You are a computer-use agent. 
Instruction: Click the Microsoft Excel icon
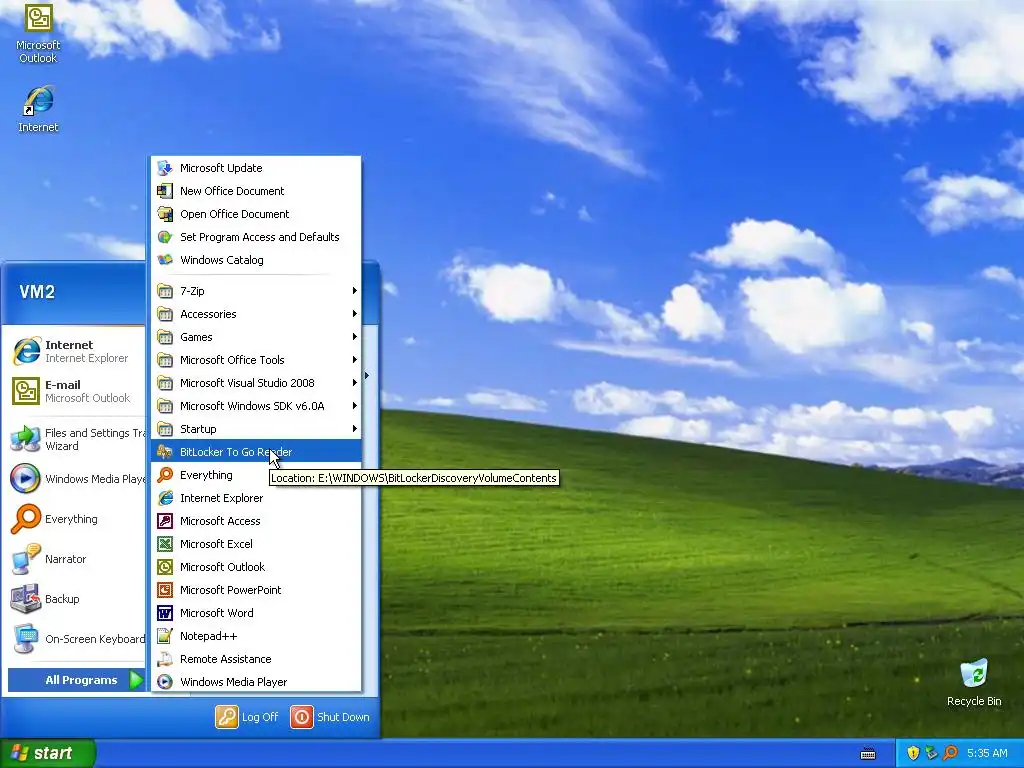[165, 543]
